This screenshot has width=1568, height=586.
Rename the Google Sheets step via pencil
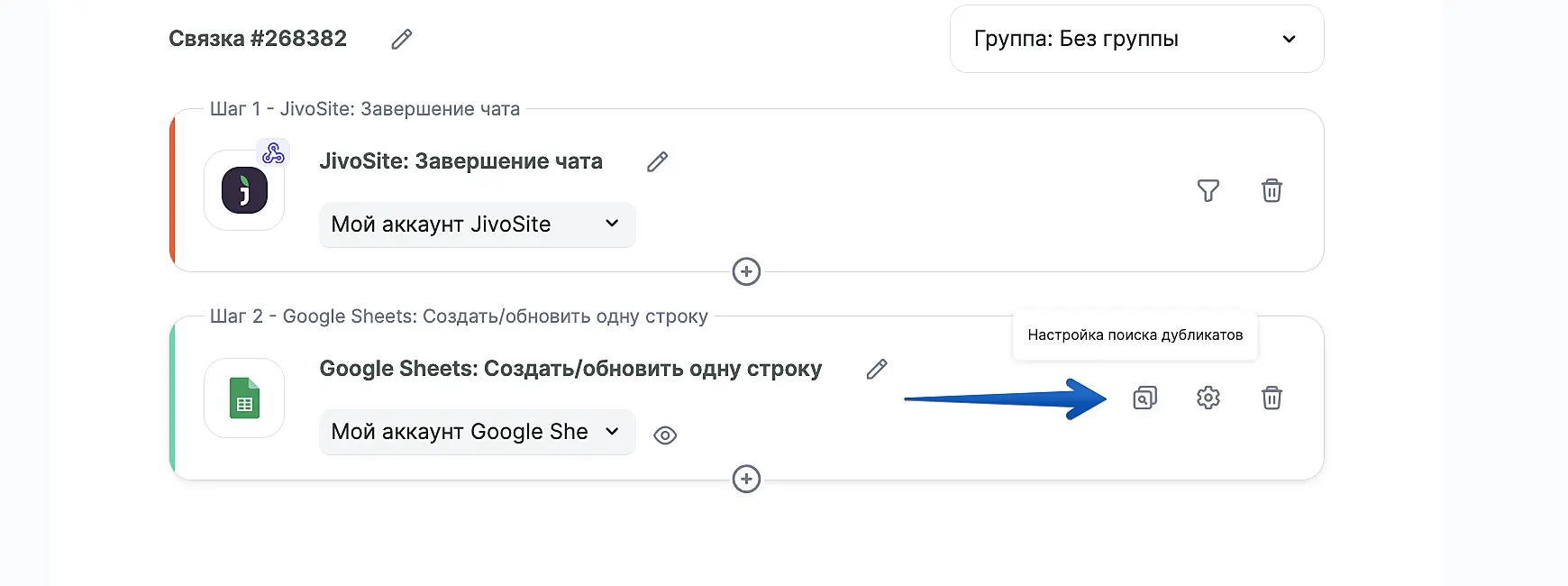[x=877, y=369]
